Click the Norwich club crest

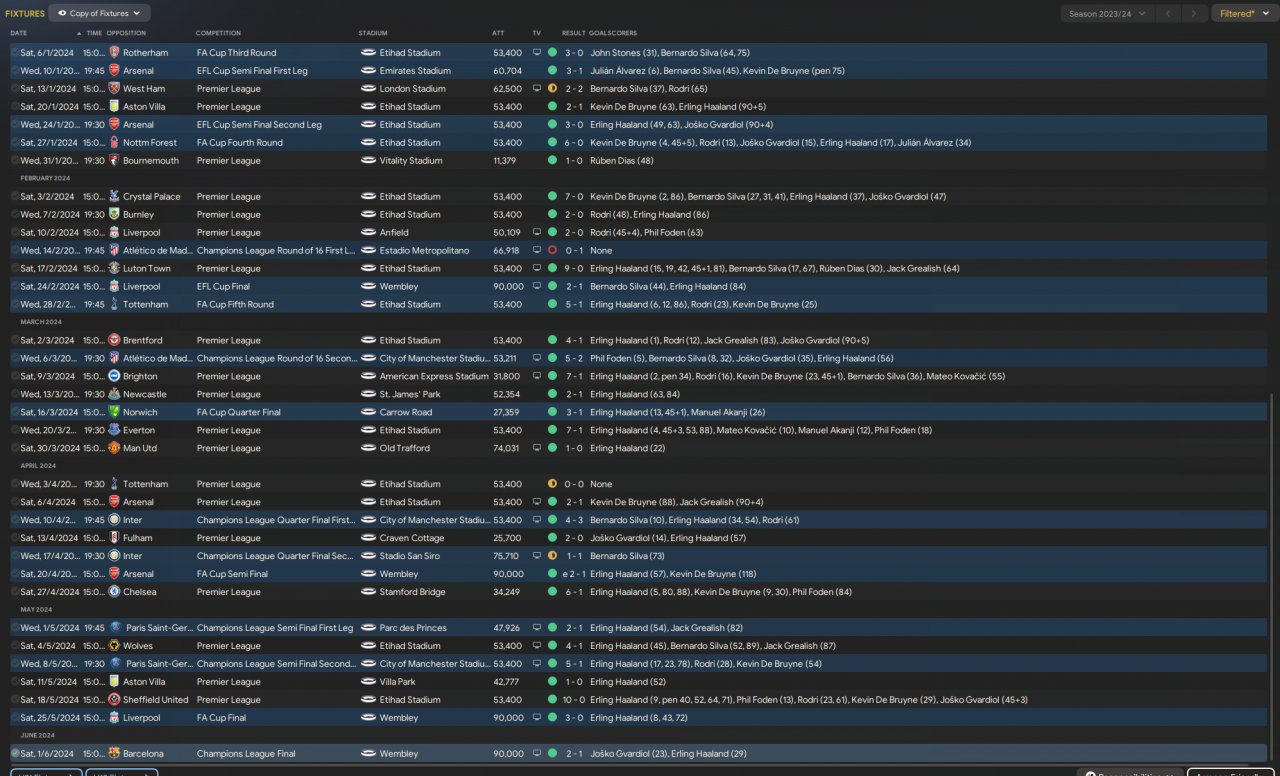coord(114,413)
